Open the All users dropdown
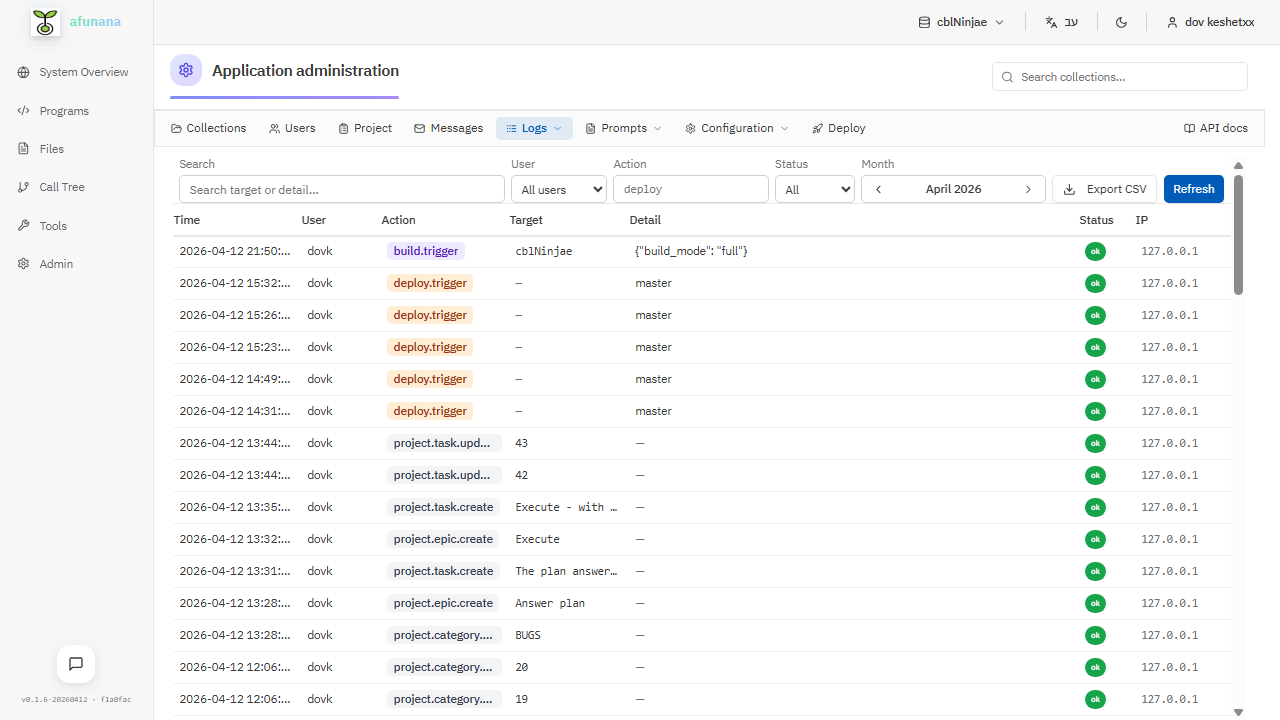Image resolution: width=1280 pixels, height=720 pixels. tap(558, 189)
